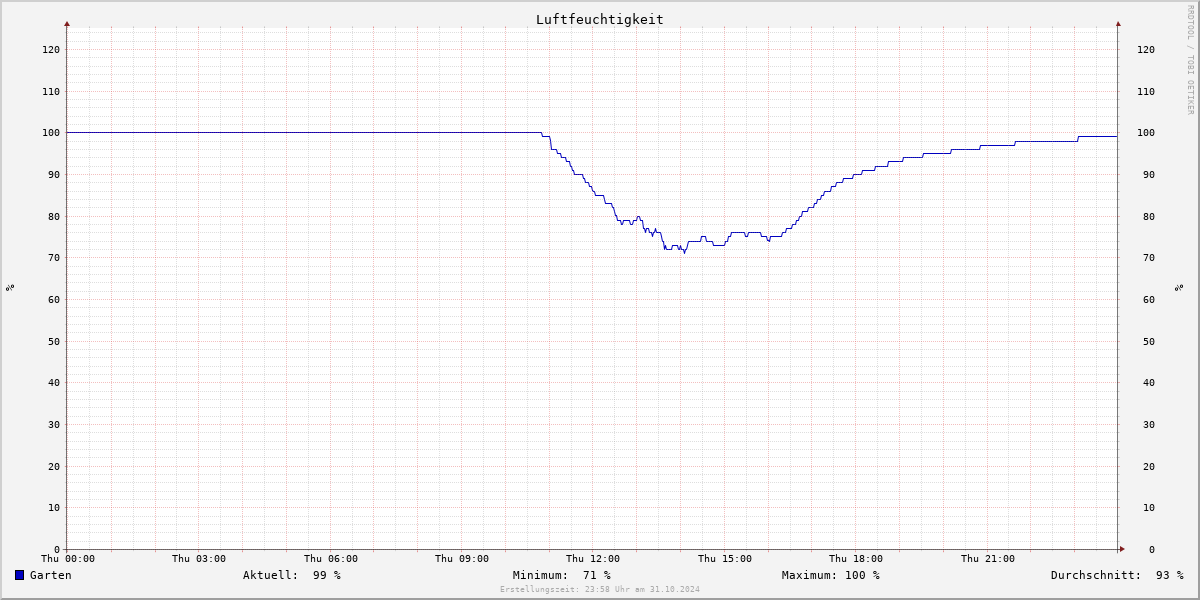
Task: Click the 120 label on the left axis
Action: click(50, 49)
